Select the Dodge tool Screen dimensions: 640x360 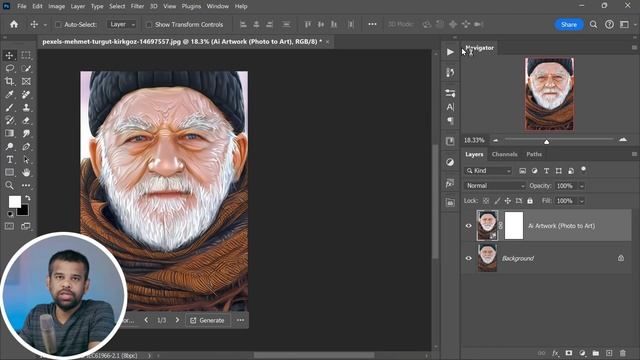tap(9, 147)
